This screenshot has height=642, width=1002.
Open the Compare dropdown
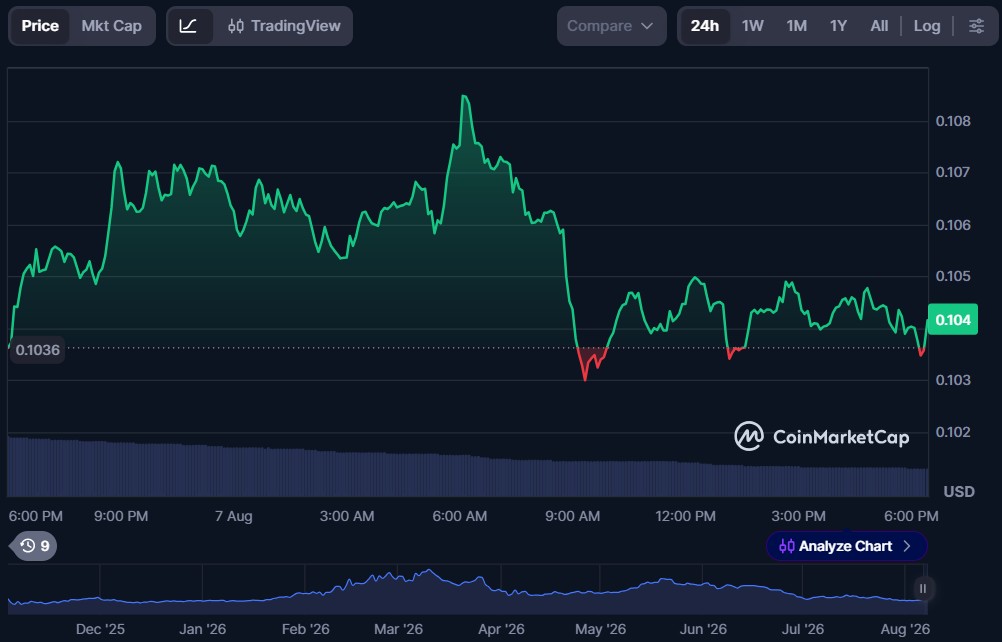click(611, 26)
